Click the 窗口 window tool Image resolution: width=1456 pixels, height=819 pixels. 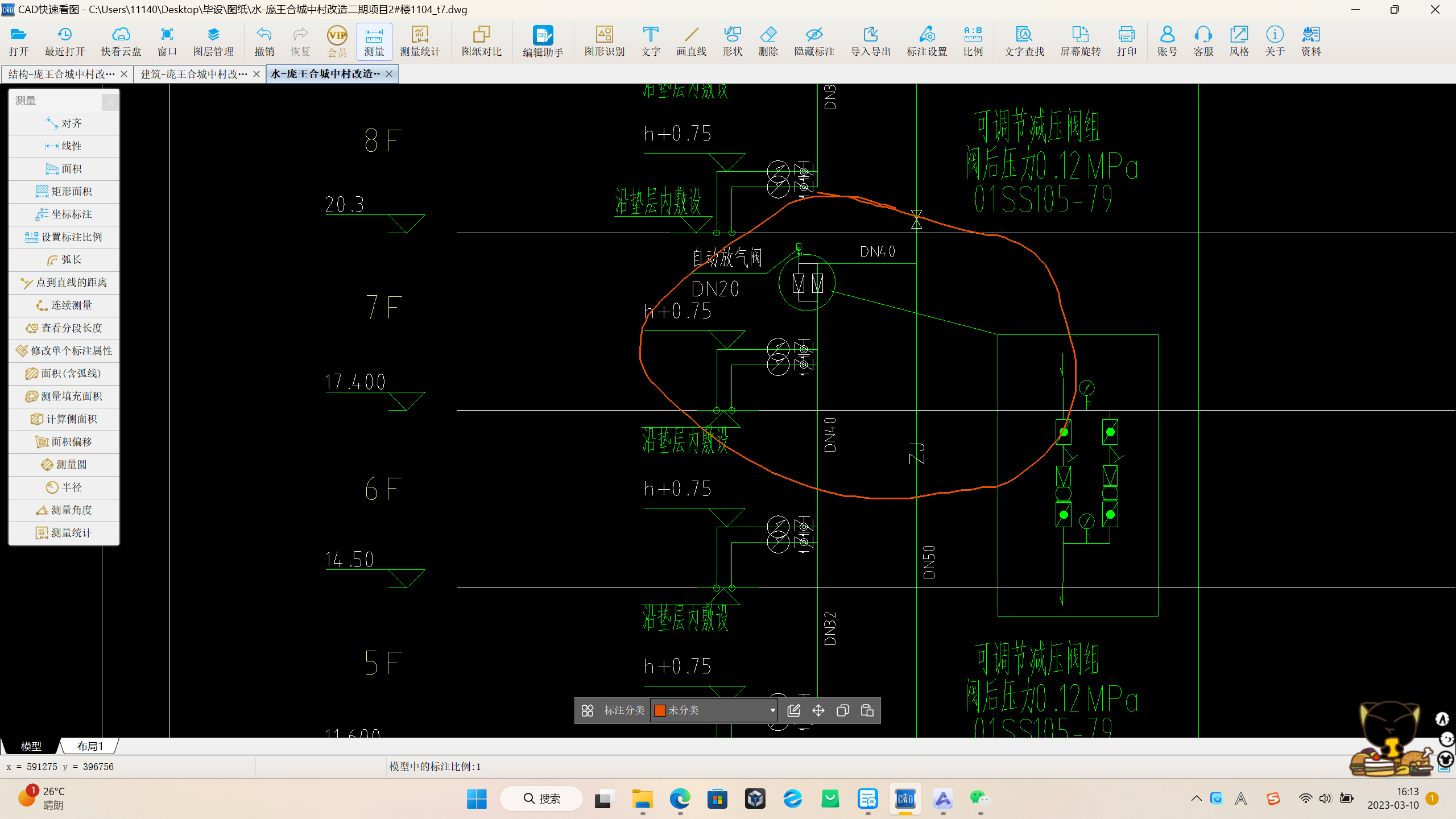[x=167, y=42]
